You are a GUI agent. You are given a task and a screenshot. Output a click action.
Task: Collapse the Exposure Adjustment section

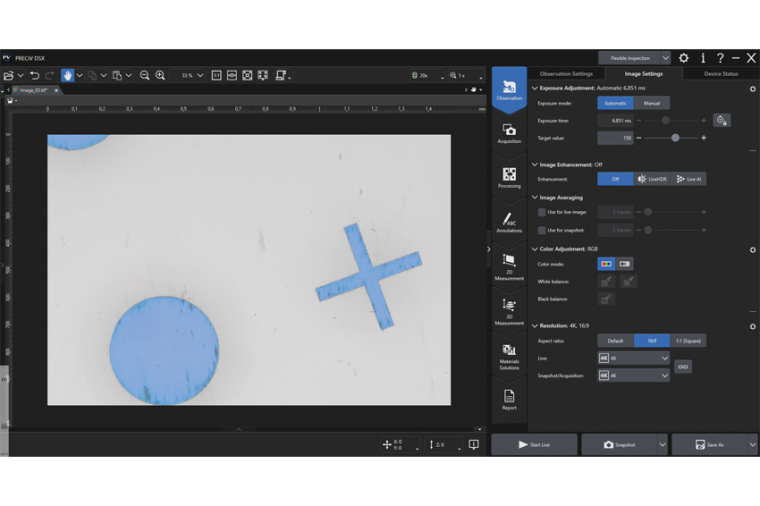pos(535,88)
